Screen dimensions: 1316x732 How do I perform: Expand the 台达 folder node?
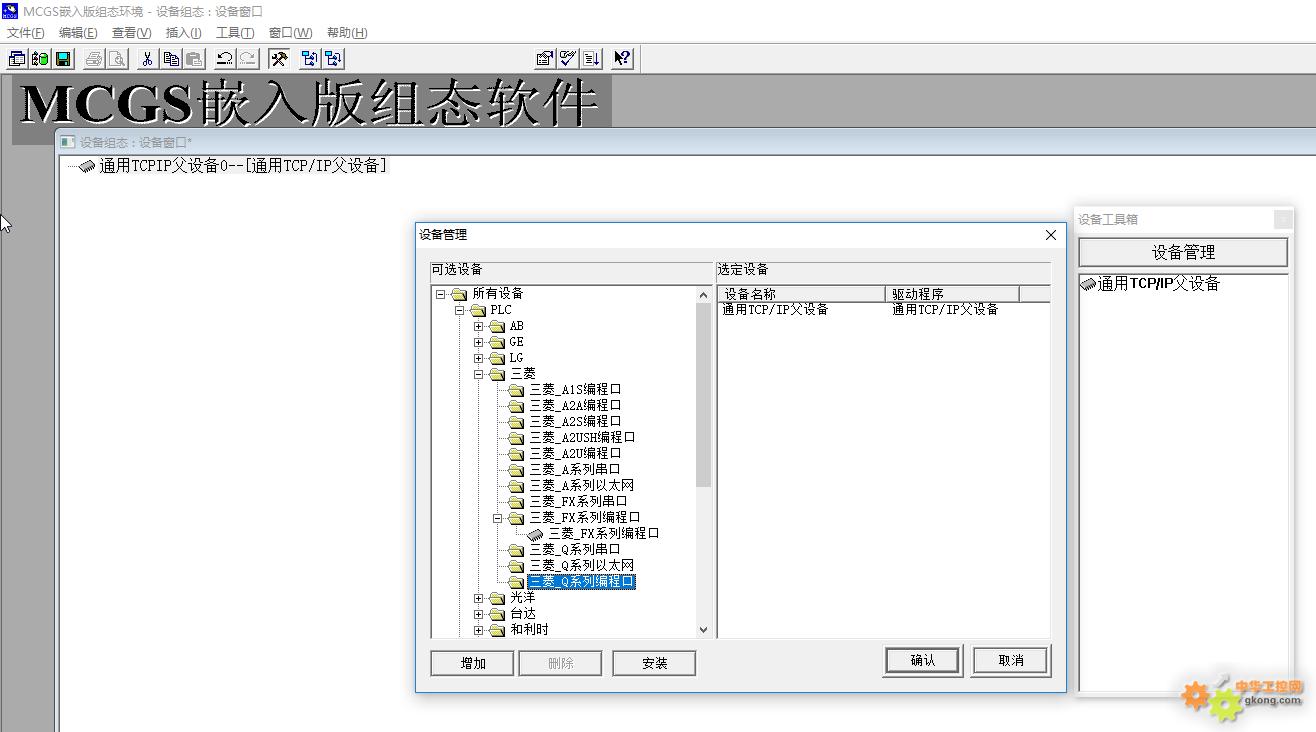[479, 614]
